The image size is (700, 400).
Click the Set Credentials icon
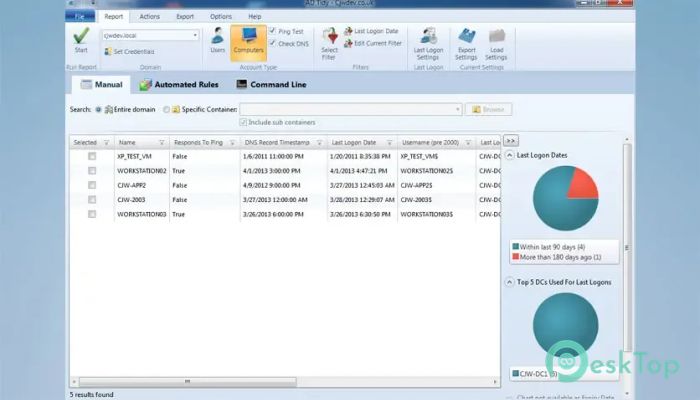click(x=108, y=52)
